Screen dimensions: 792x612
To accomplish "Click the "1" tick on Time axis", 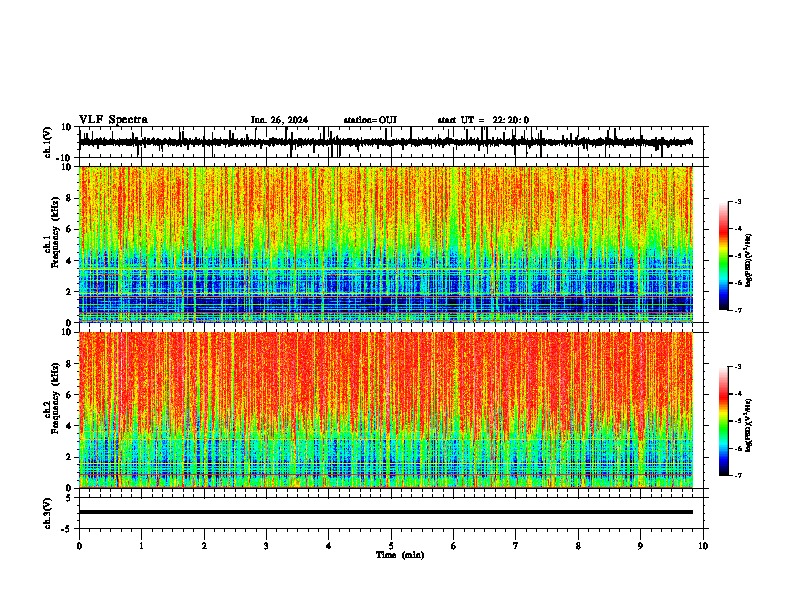I will click(141, 546).
